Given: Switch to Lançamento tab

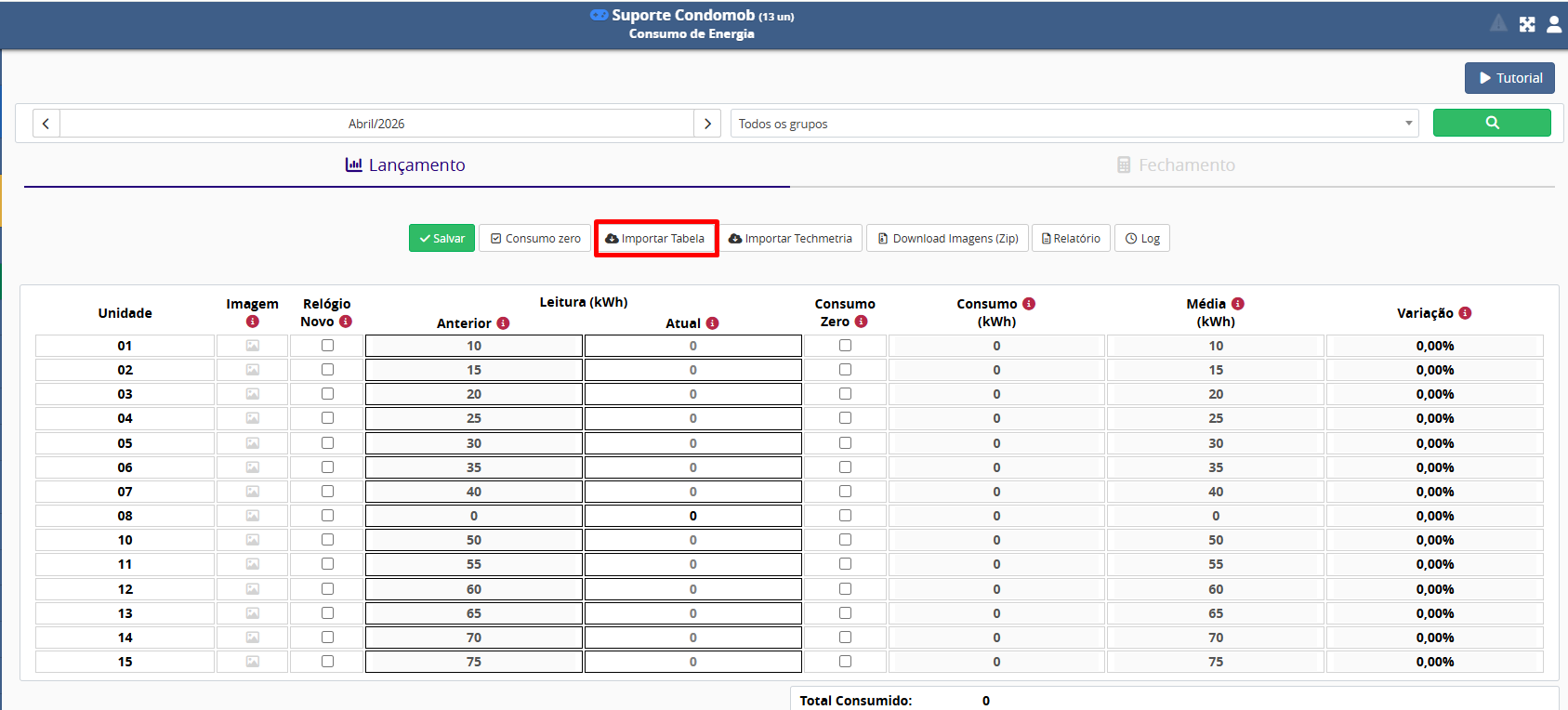Looking at the screenshot, I should [406, 164].
